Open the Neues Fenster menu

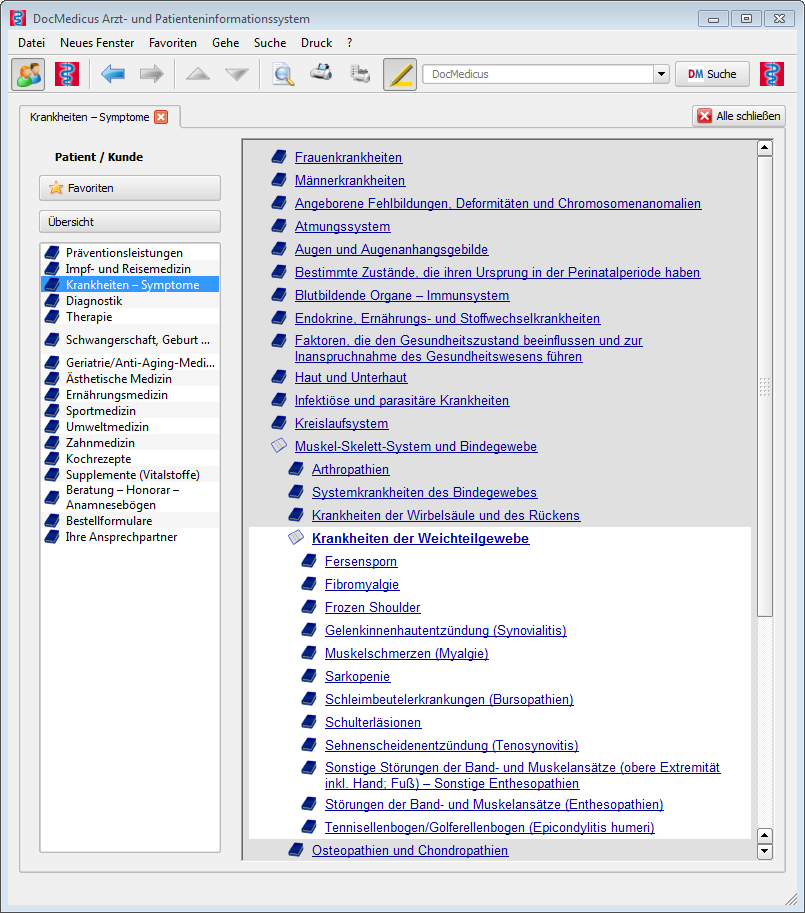click(x=97, y=43)
